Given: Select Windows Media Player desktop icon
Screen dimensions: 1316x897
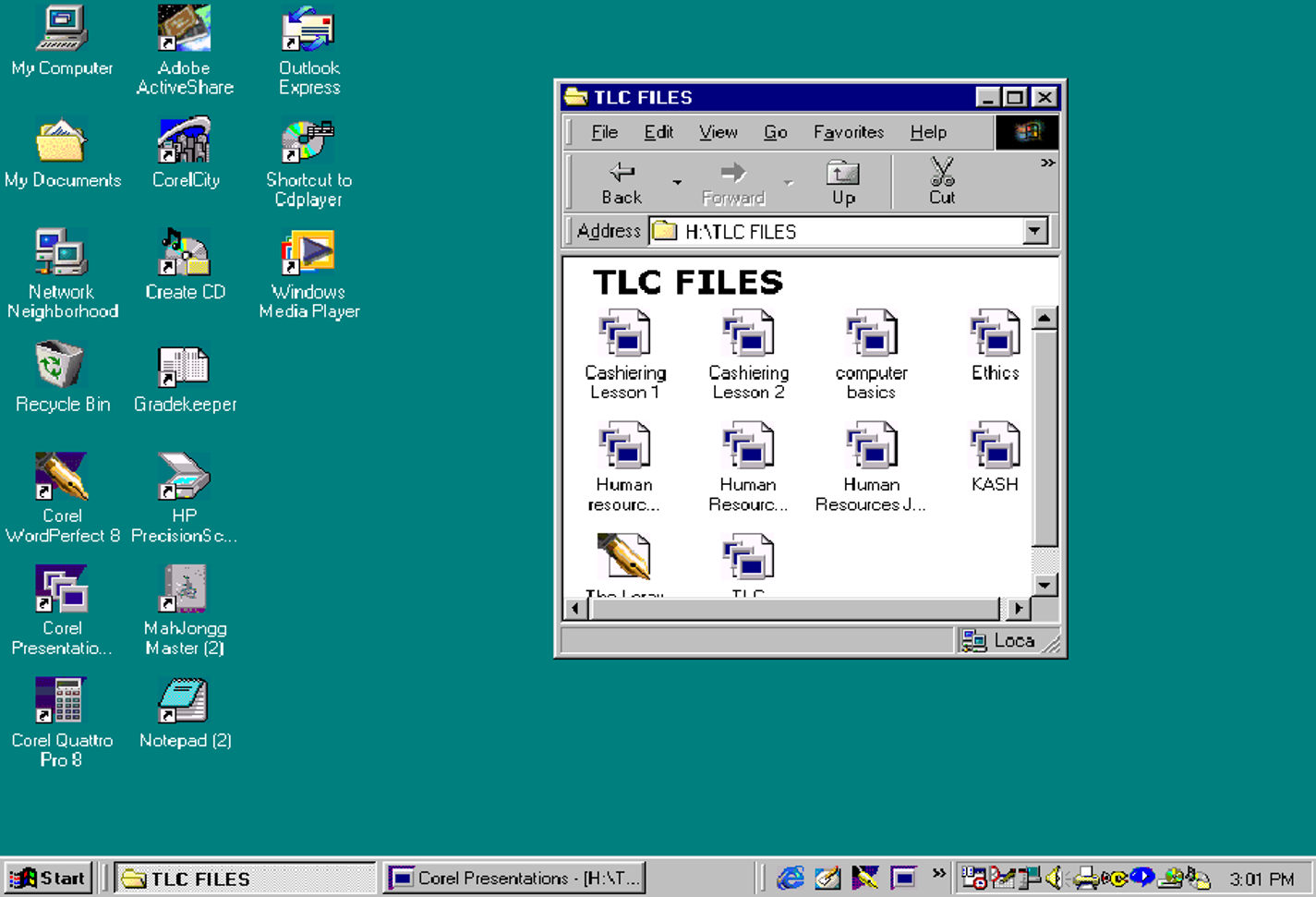Looking at the screenshot, I should pos(308,254).
